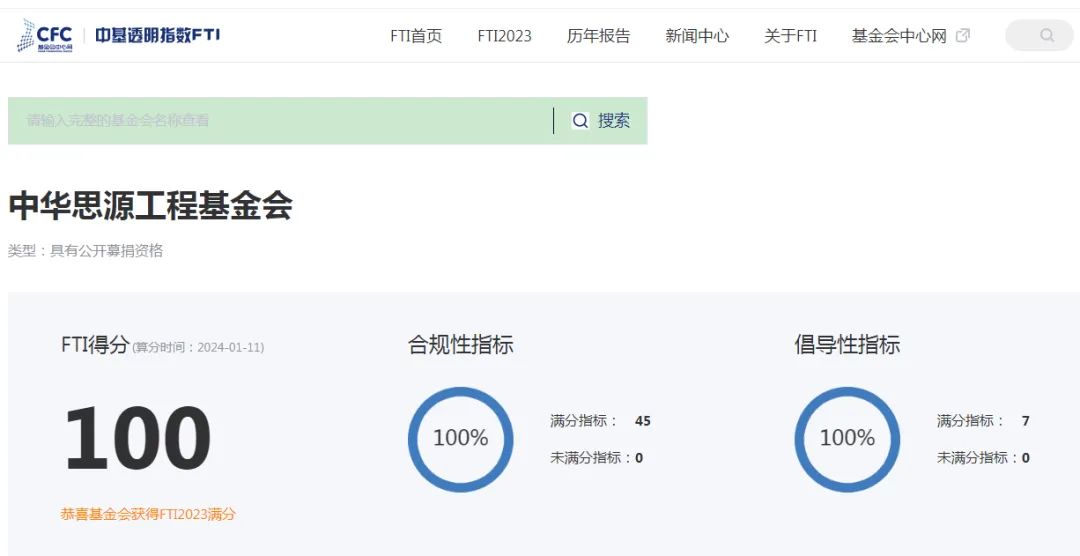Open the FTI首页 menu item
Screen dimensions: 1080x556
(416, 36)
